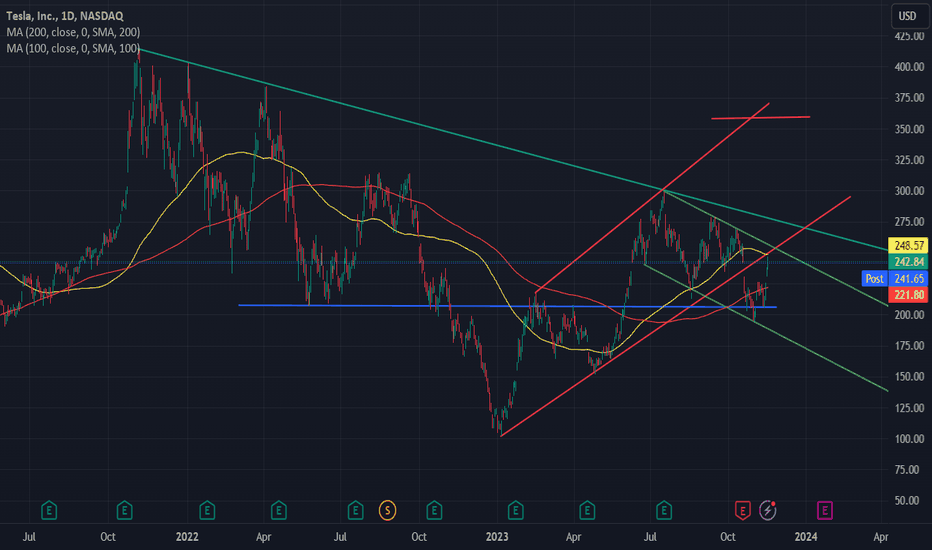Click the January 2022 green earnings marker
932x550 pixels.
(207, 510)
